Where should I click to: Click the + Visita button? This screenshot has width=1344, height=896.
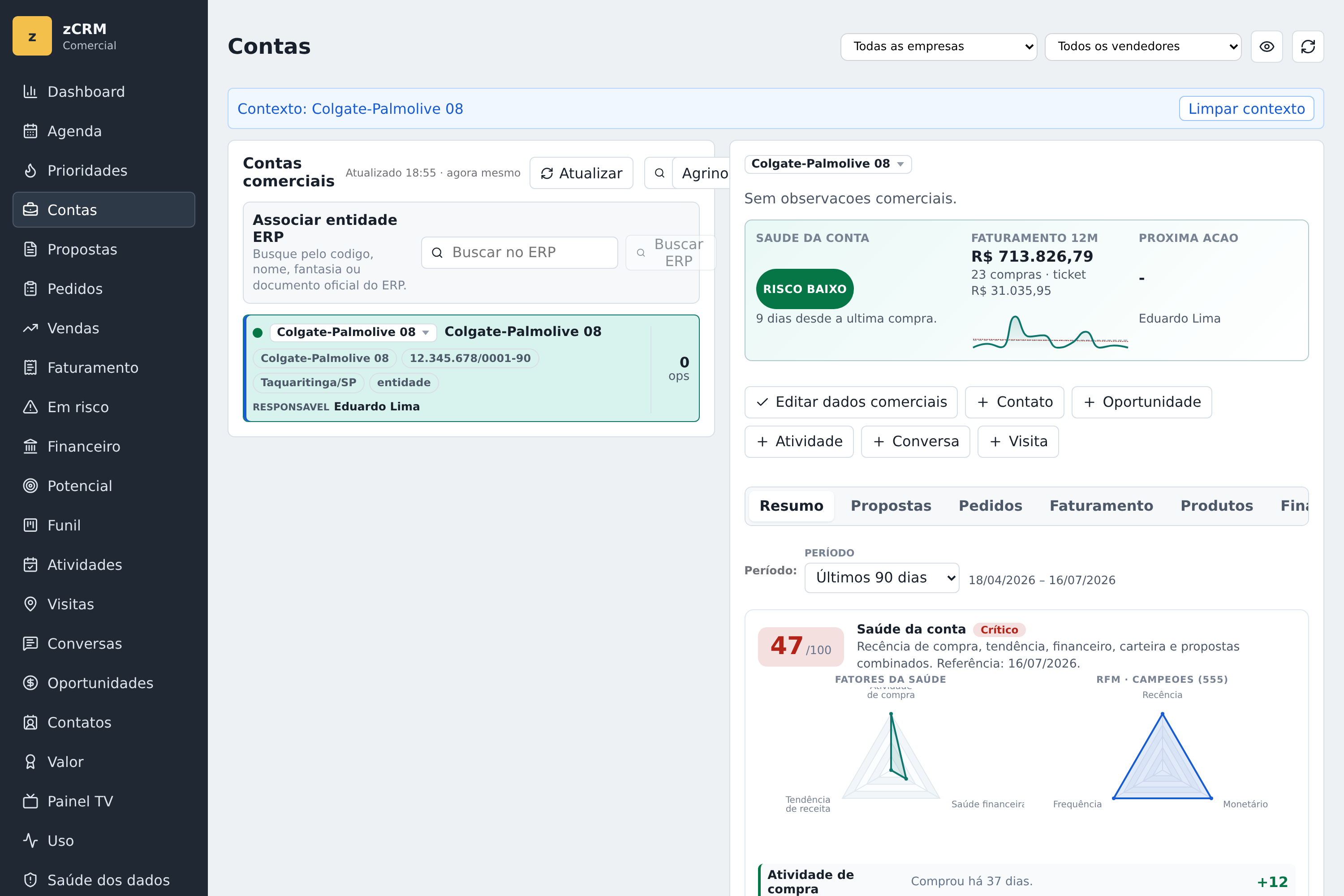pos(1018,442)
